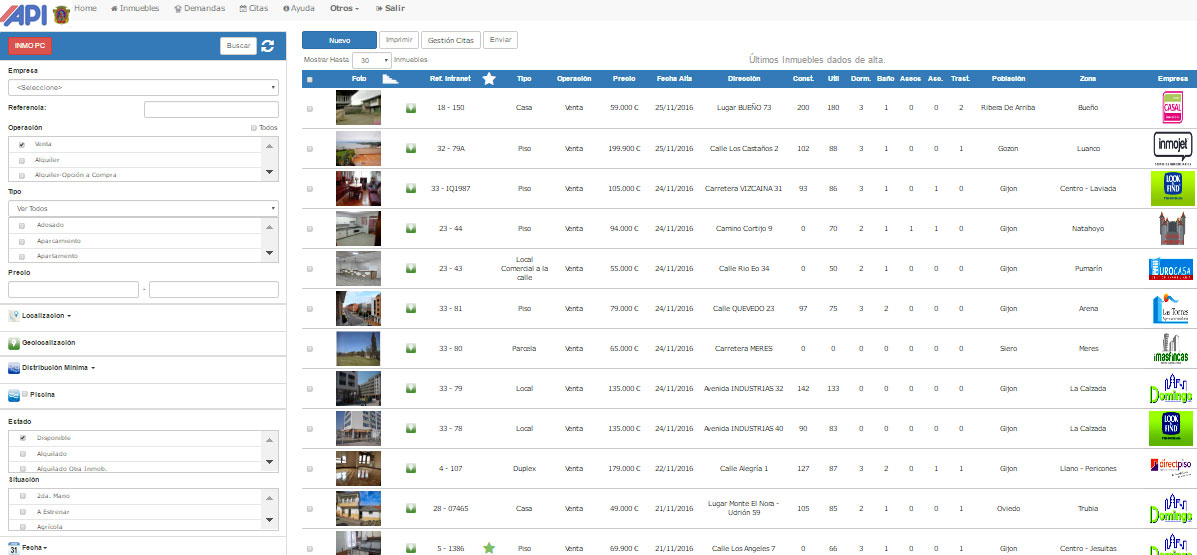Image resolution: width=1197 pixels, height=555 pixels.
Task: Tick the Todos operación checkbox
Action: pyautogui.click(x=253, y=128)
